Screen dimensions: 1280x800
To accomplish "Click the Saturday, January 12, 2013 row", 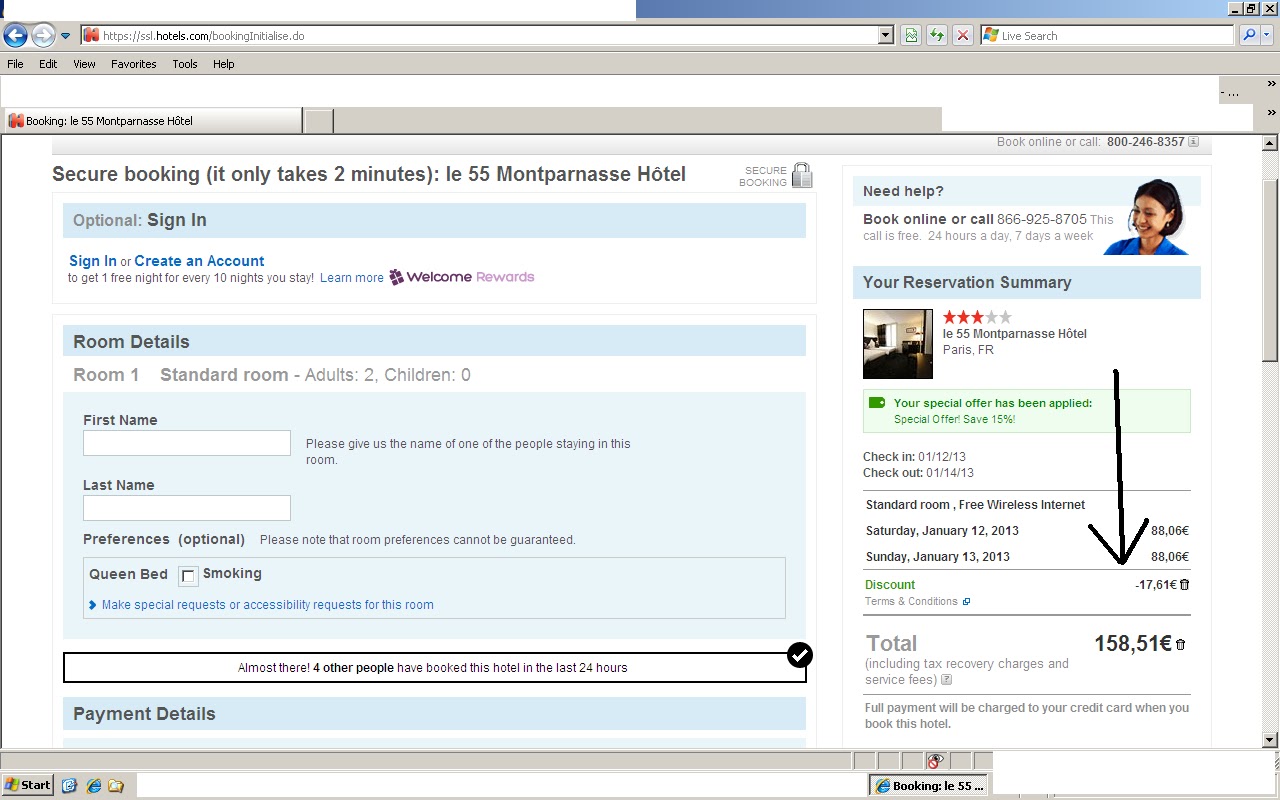I will tap(1027, 531).
